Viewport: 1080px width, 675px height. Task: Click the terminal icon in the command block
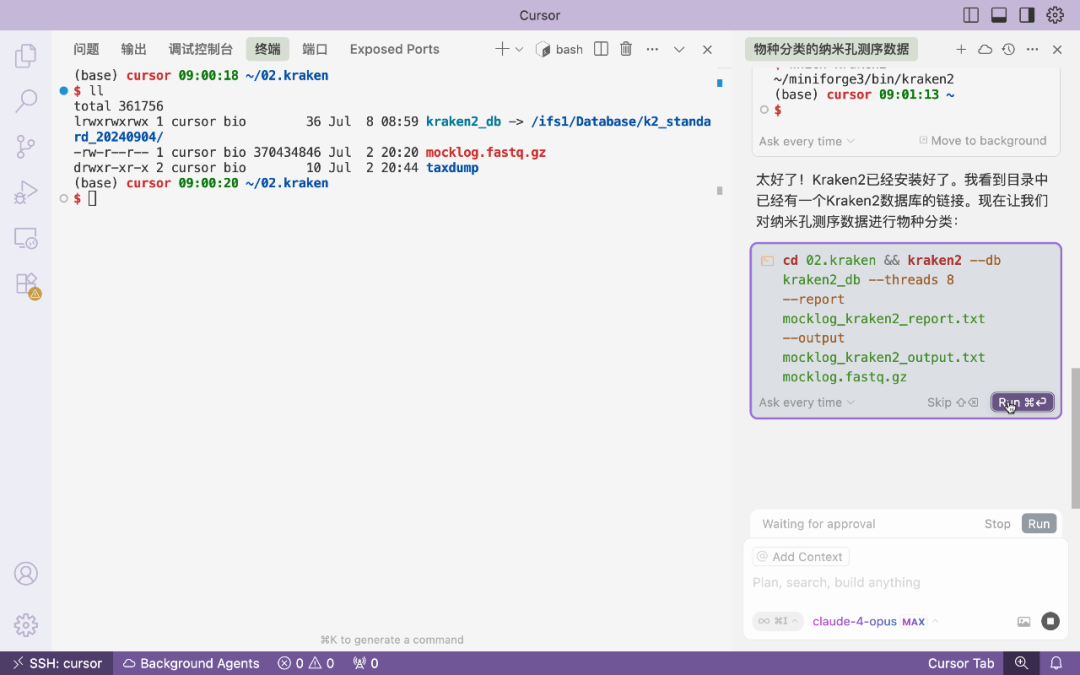point(767,261)
